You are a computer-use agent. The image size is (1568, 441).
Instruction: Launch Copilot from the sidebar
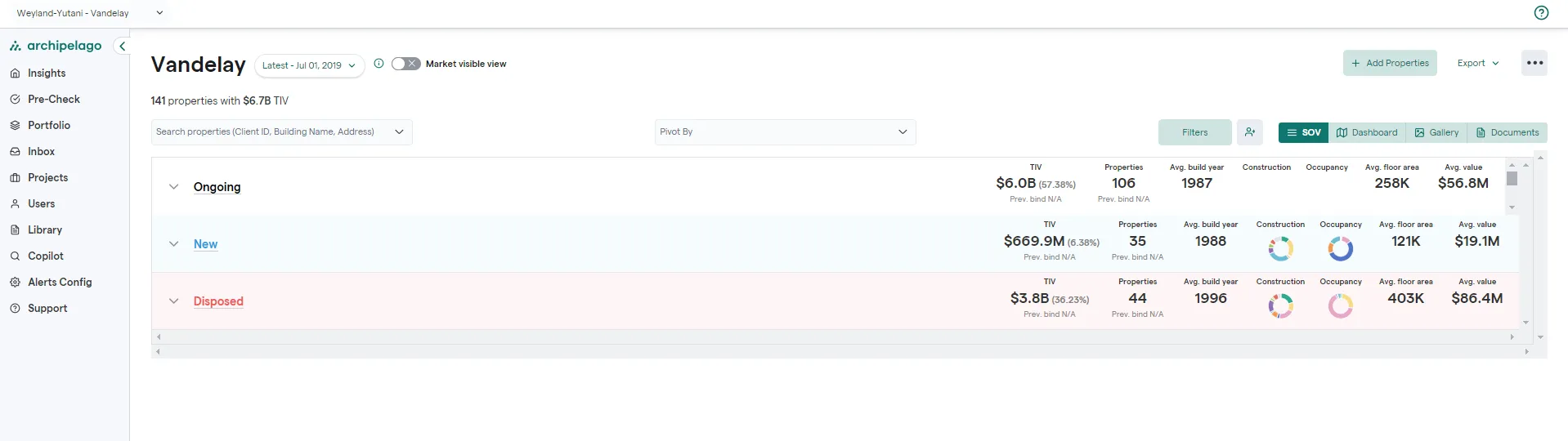[45, 256]
